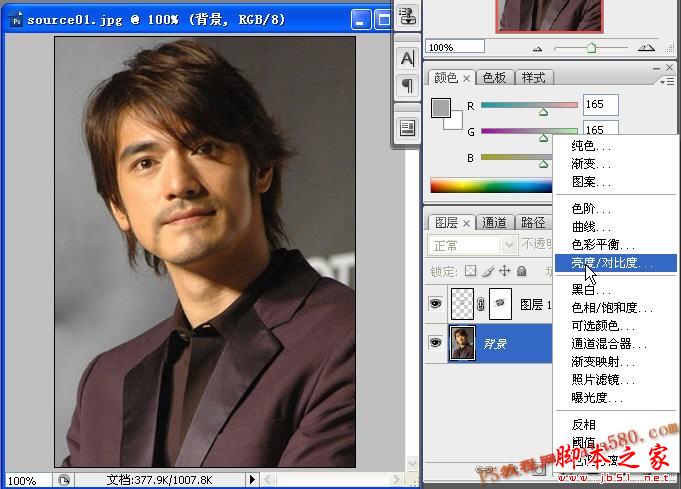Click navigator zoom out mountain icon

pyautogui.click(x=537, y=49)
